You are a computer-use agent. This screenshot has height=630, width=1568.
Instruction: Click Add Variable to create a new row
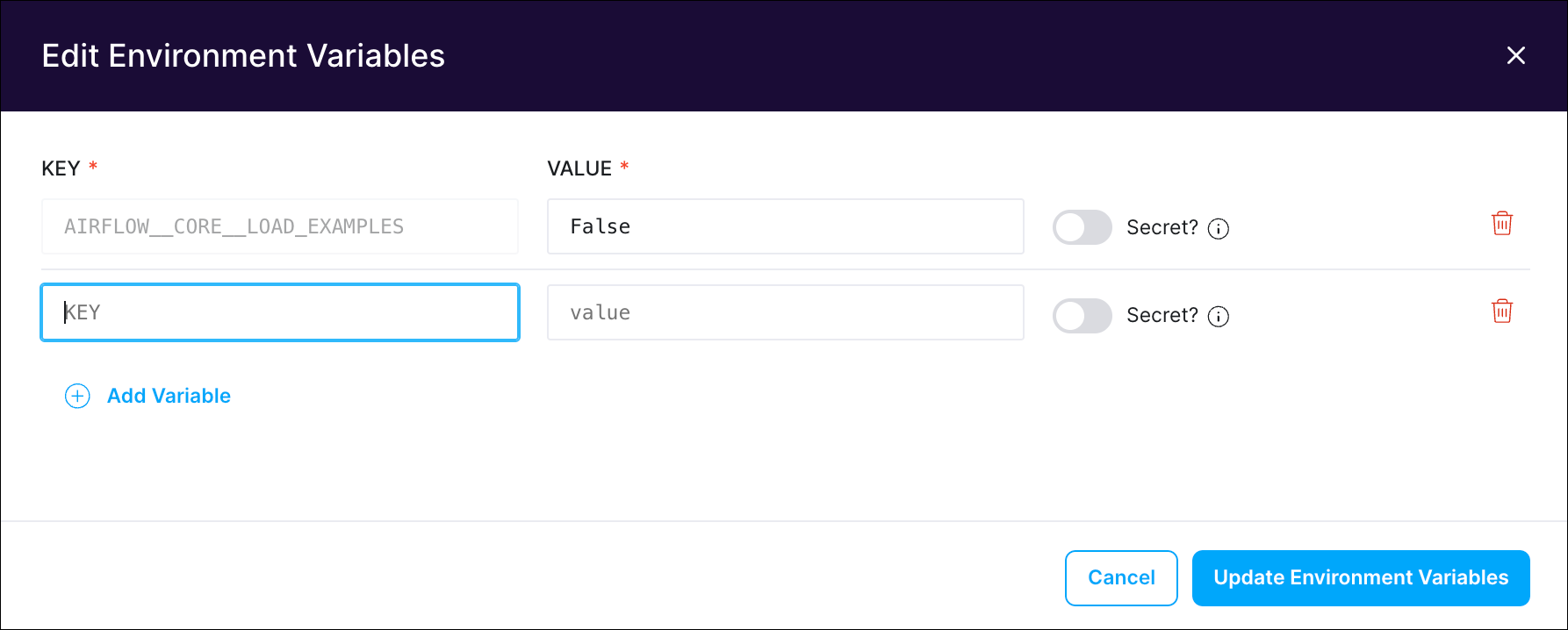(169, 396)
